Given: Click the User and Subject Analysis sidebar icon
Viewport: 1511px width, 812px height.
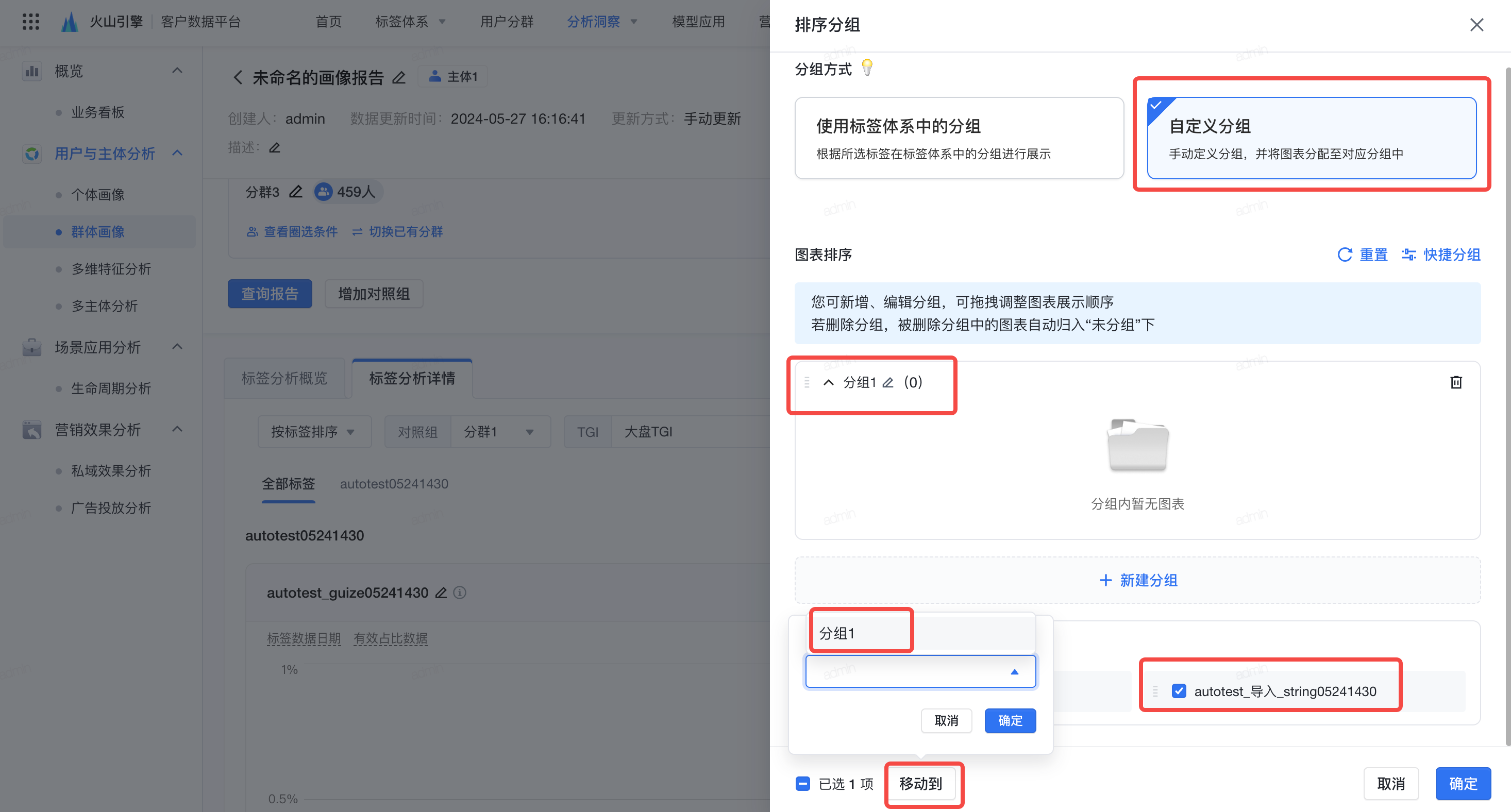Looking at the screenshot, I should pyautogui.click(x=31, y=154).
